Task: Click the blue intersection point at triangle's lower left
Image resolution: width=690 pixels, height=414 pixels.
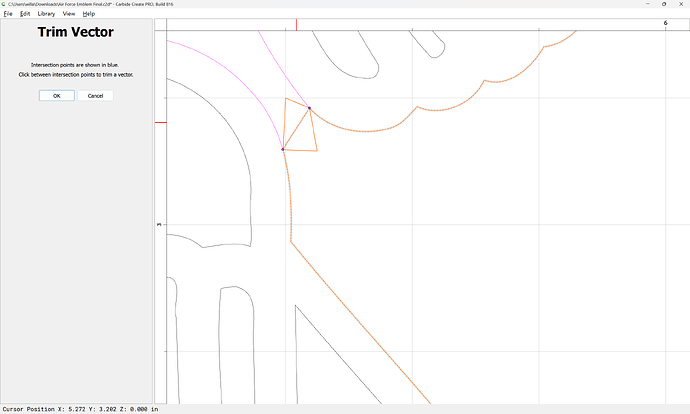Action: (x=283, y=150)
